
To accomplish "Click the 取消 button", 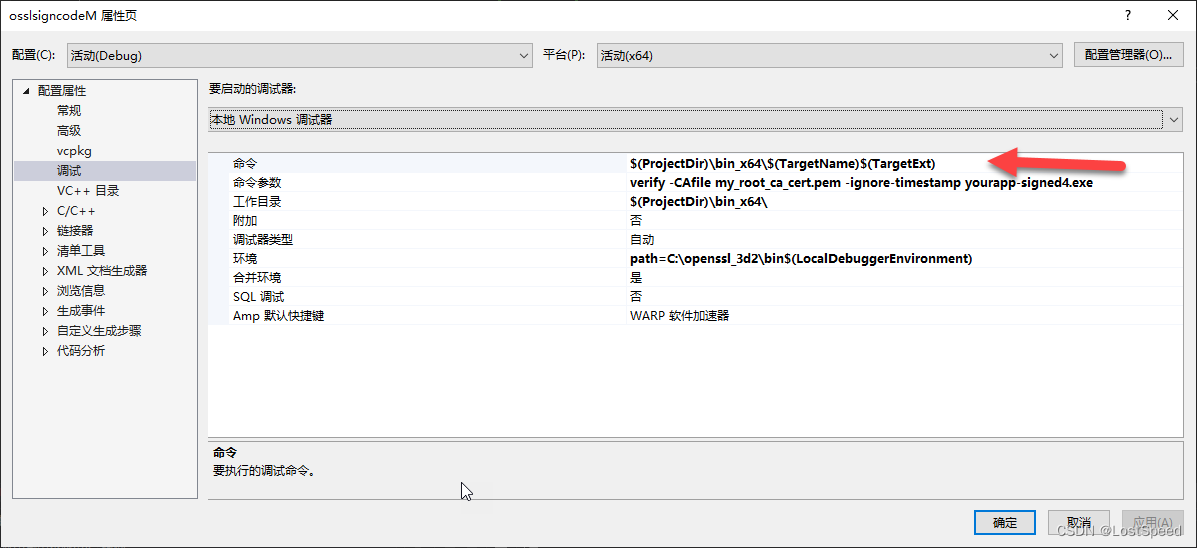I will pos(1079,523).
